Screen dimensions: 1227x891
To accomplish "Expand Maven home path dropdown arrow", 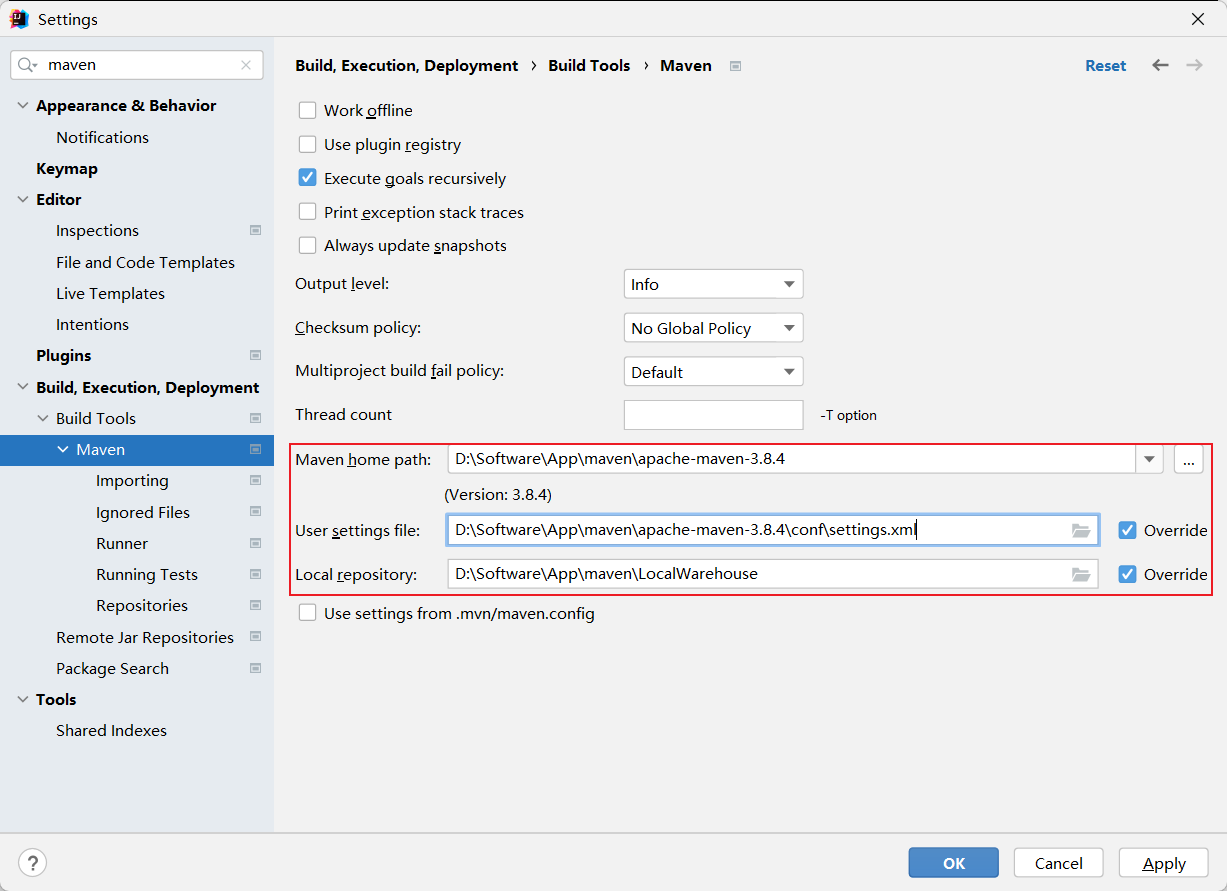I will pos(1150,460).
